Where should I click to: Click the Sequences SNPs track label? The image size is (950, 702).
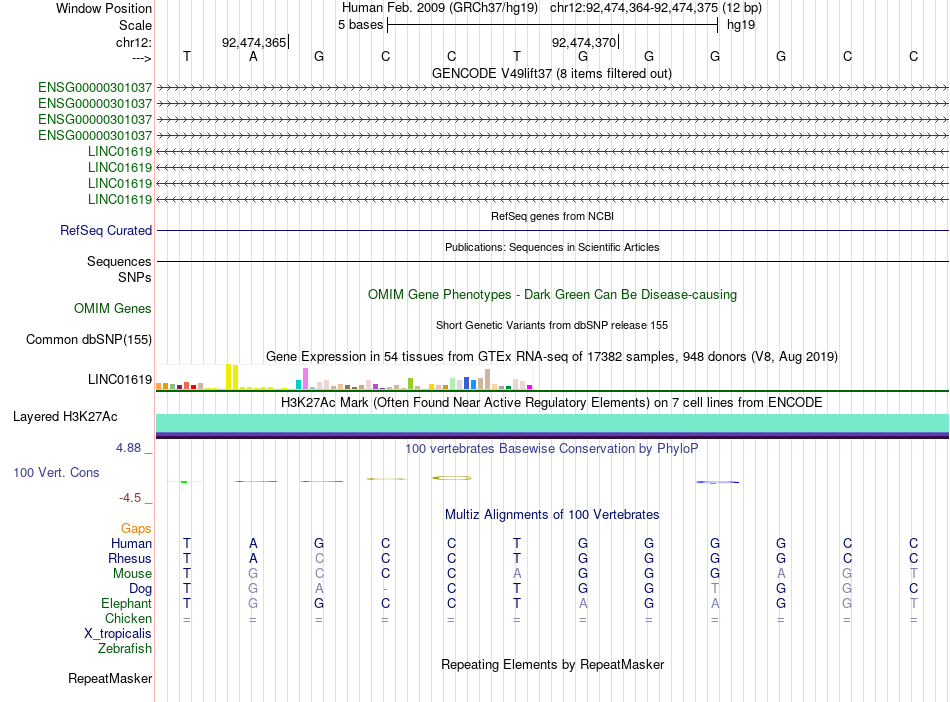click(119, 269)
